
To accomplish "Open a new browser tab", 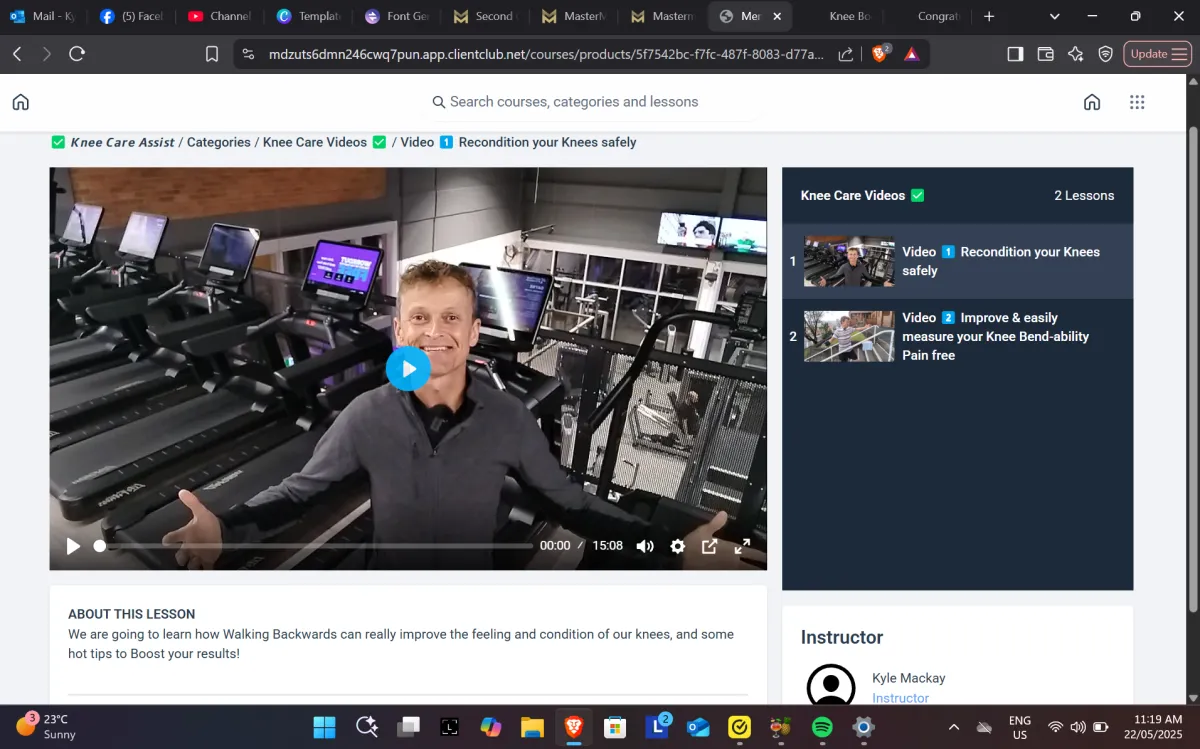I will click(x=989, y=16).
